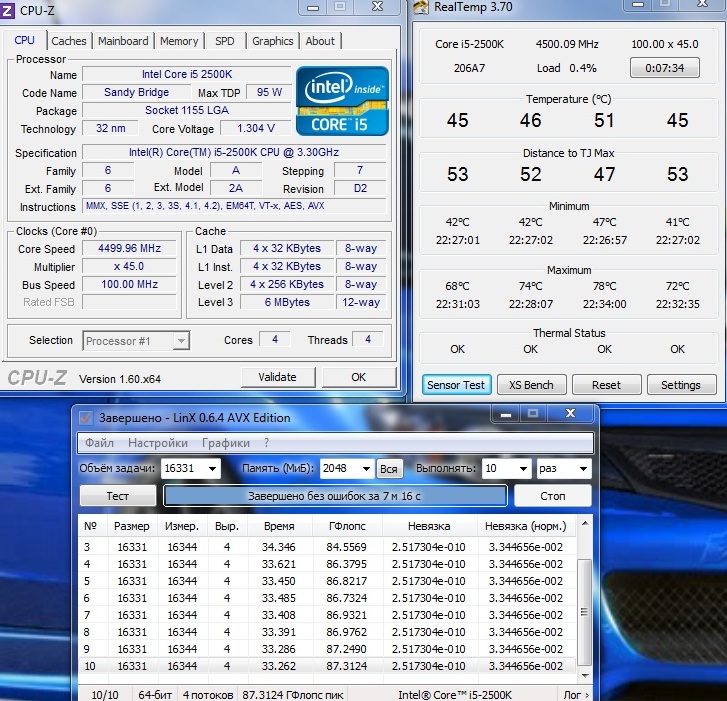This screenshot has width=727, height=701.
Task: Click the Core Speed 4499.96 MHz field
Action: (129, 249)
